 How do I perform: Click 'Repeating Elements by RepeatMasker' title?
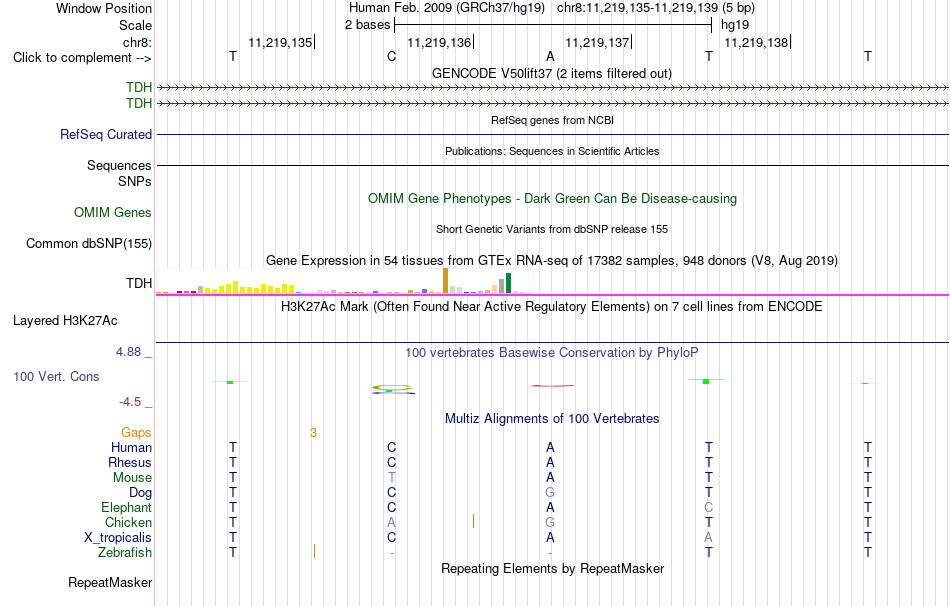(x=552, y=569)
